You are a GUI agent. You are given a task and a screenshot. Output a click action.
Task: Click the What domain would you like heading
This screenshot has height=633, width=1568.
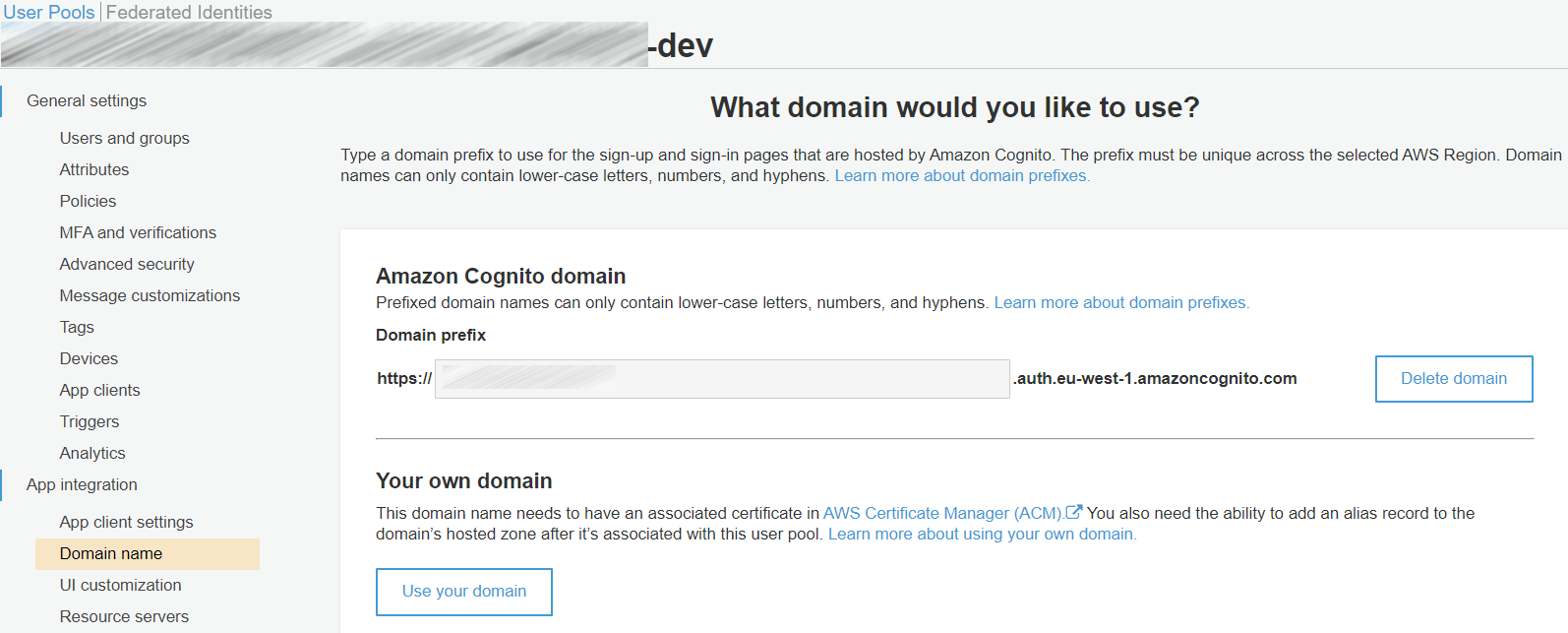[x=955, y=106]
